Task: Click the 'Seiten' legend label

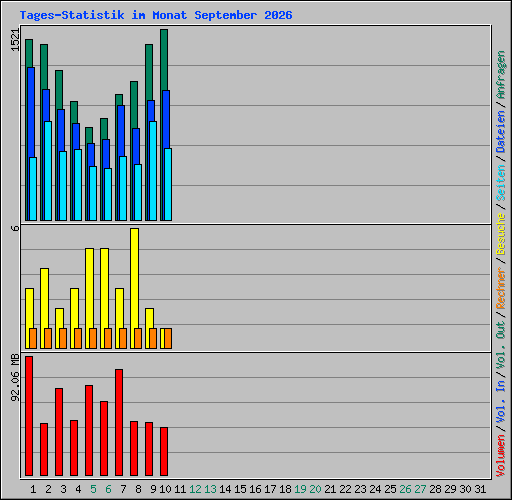Action: click(x=501, y=183)
